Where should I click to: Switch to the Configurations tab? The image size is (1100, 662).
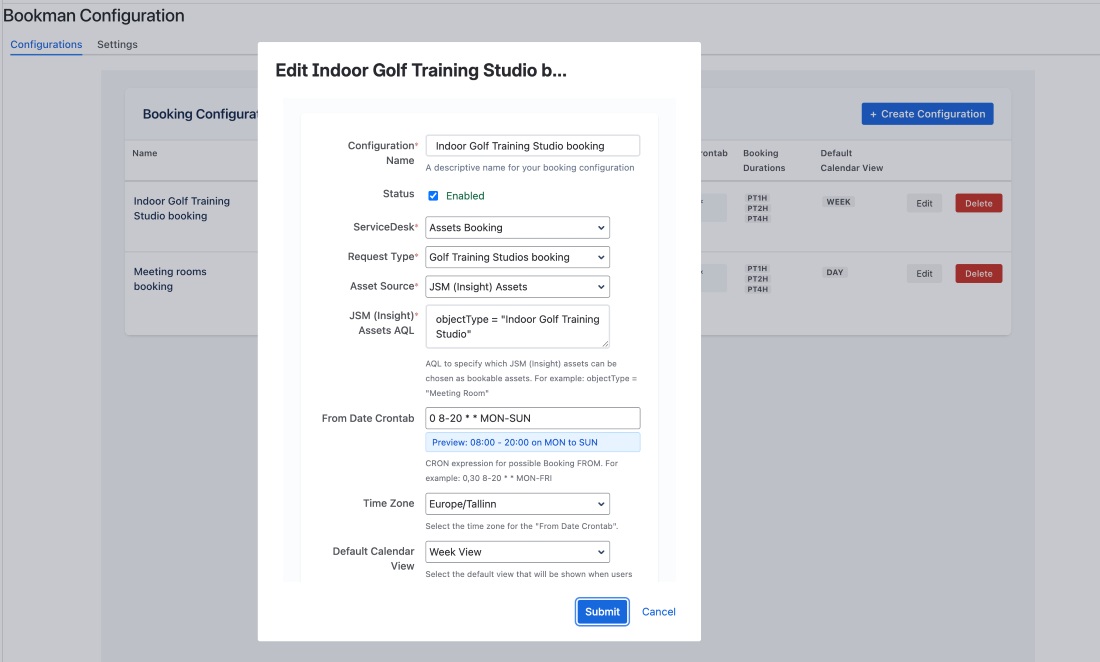(46, 45)
